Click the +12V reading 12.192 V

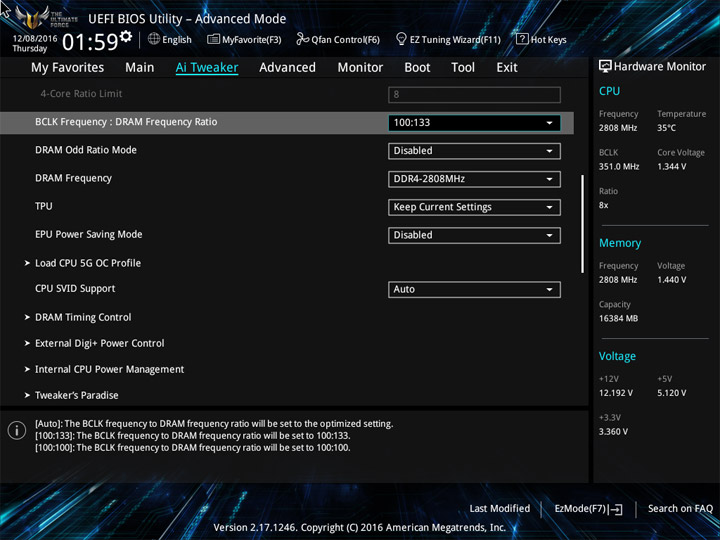(x=616, y=393)
